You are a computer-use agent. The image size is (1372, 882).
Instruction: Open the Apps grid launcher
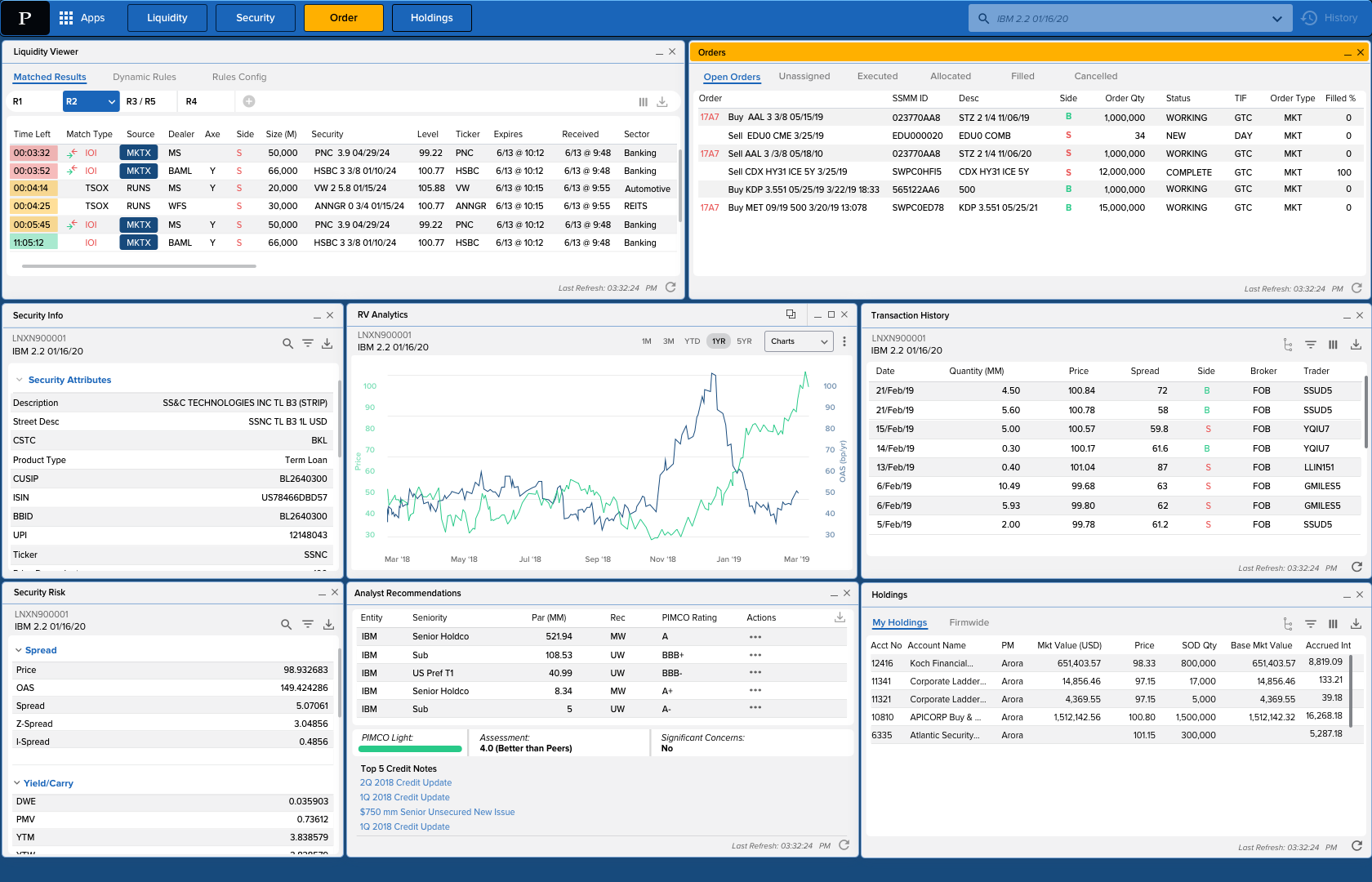click(82, 18)
